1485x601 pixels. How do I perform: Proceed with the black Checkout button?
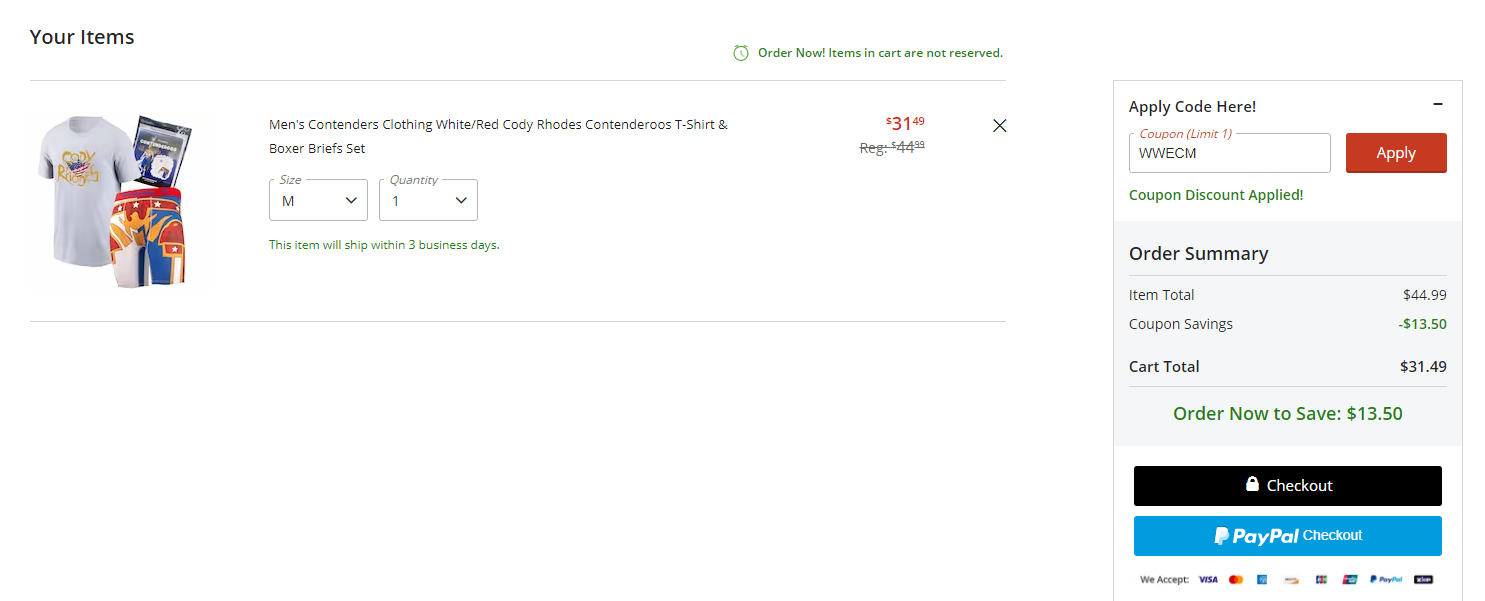[1287, 486]
